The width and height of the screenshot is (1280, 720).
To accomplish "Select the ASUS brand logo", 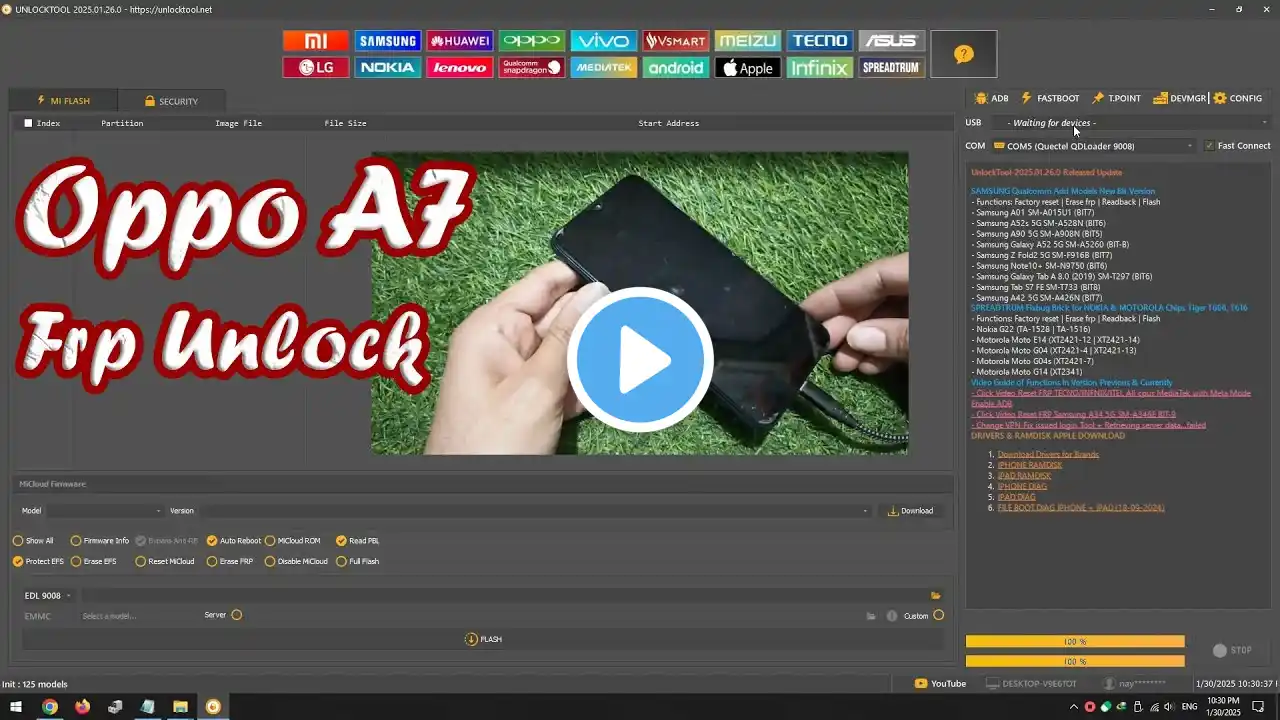I will click(x=892, y=41).
